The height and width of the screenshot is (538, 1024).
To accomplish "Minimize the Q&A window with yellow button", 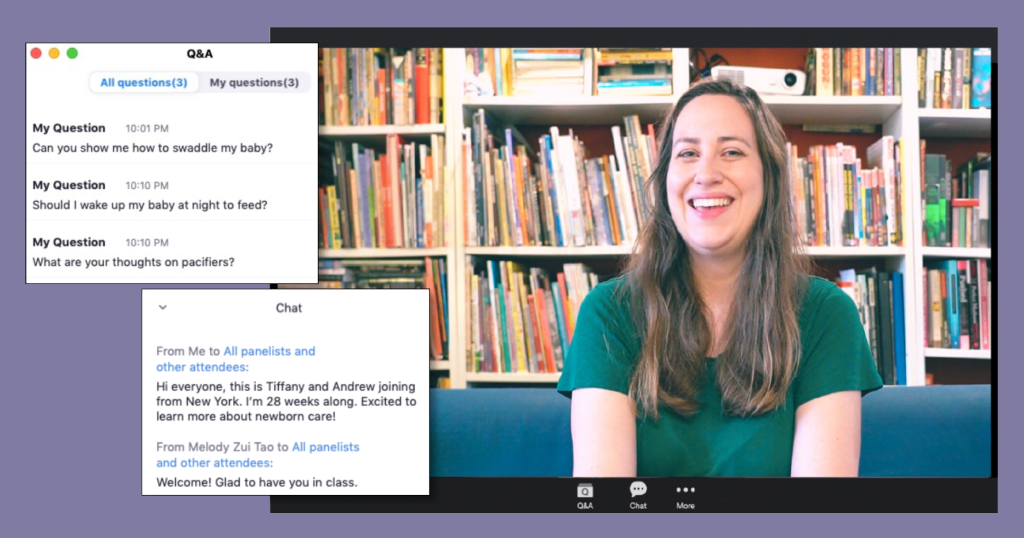I will tap(54, 53).
